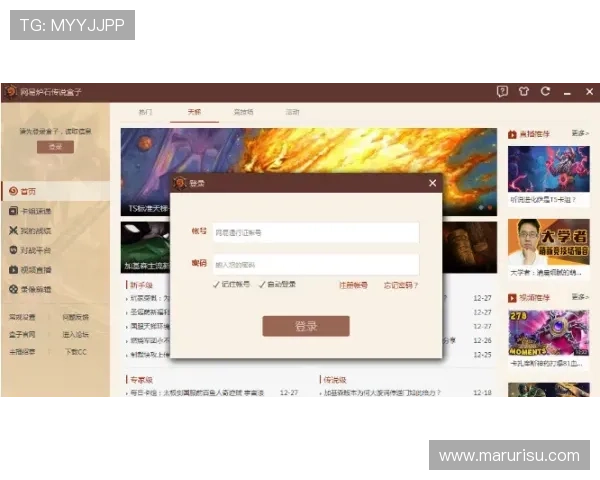Viewport: 600px width, 480px height.
Task: Switch to the 活动 tab
Action: [292, 112]
